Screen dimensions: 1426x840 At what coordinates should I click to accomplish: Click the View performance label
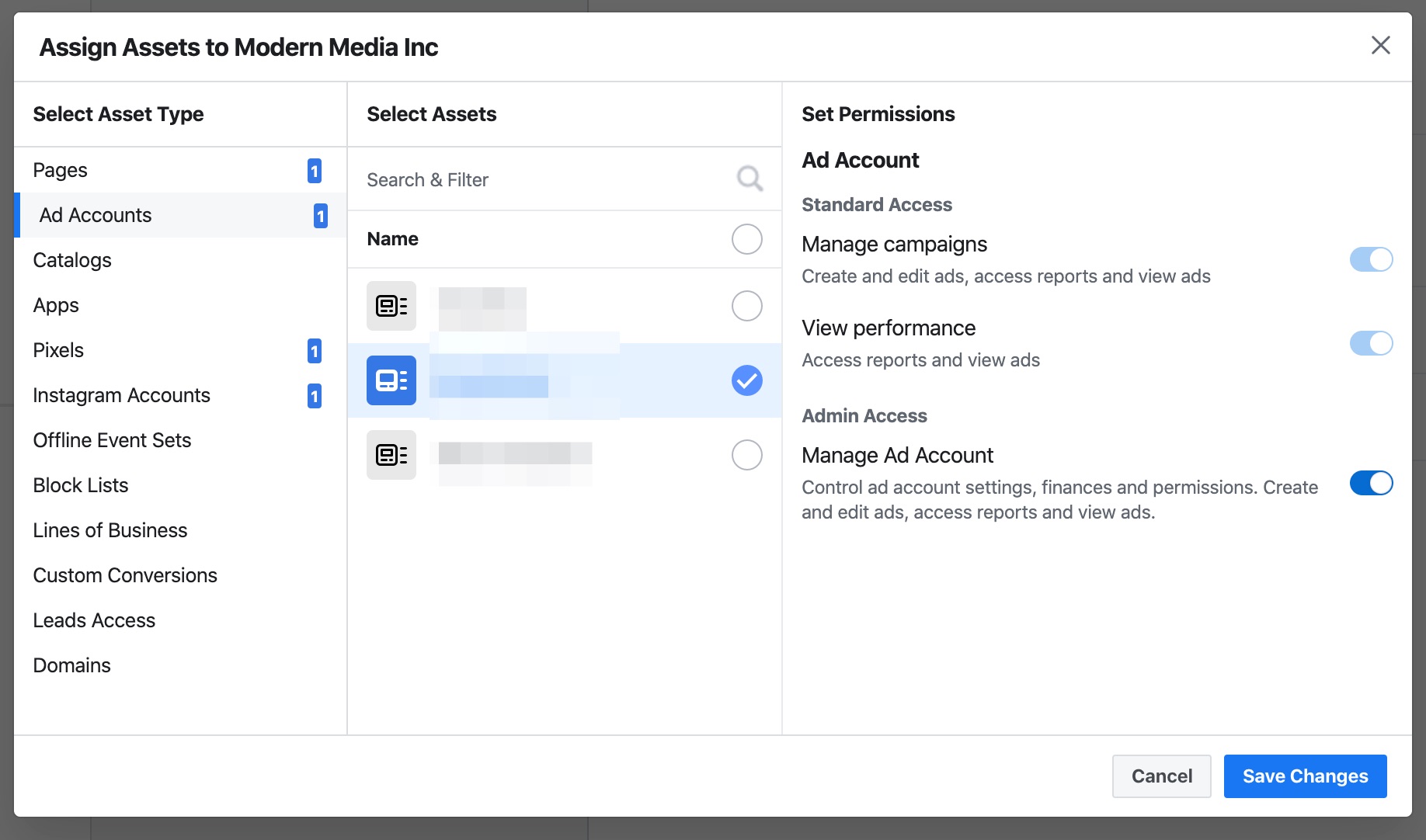click(889, 328)
